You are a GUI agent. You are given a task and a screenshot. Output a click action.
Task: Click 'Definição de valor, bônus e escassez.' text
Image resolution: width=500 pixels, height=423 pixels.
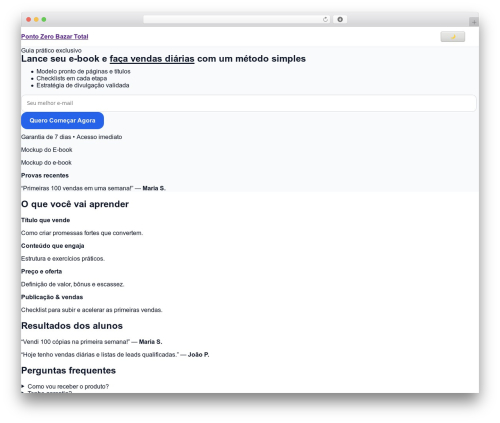pyautogui.click(x=73, y=284)
